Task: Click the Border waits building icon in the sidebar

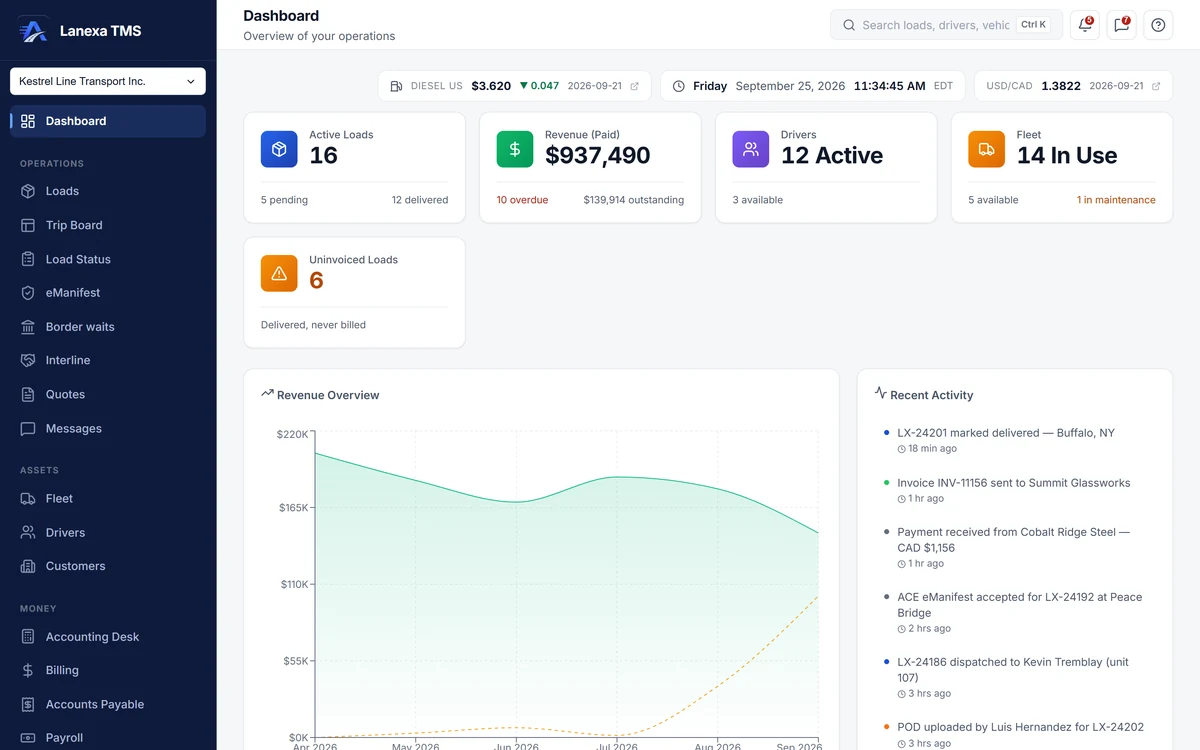Action: pyautogui.click(x=28, y=327)
